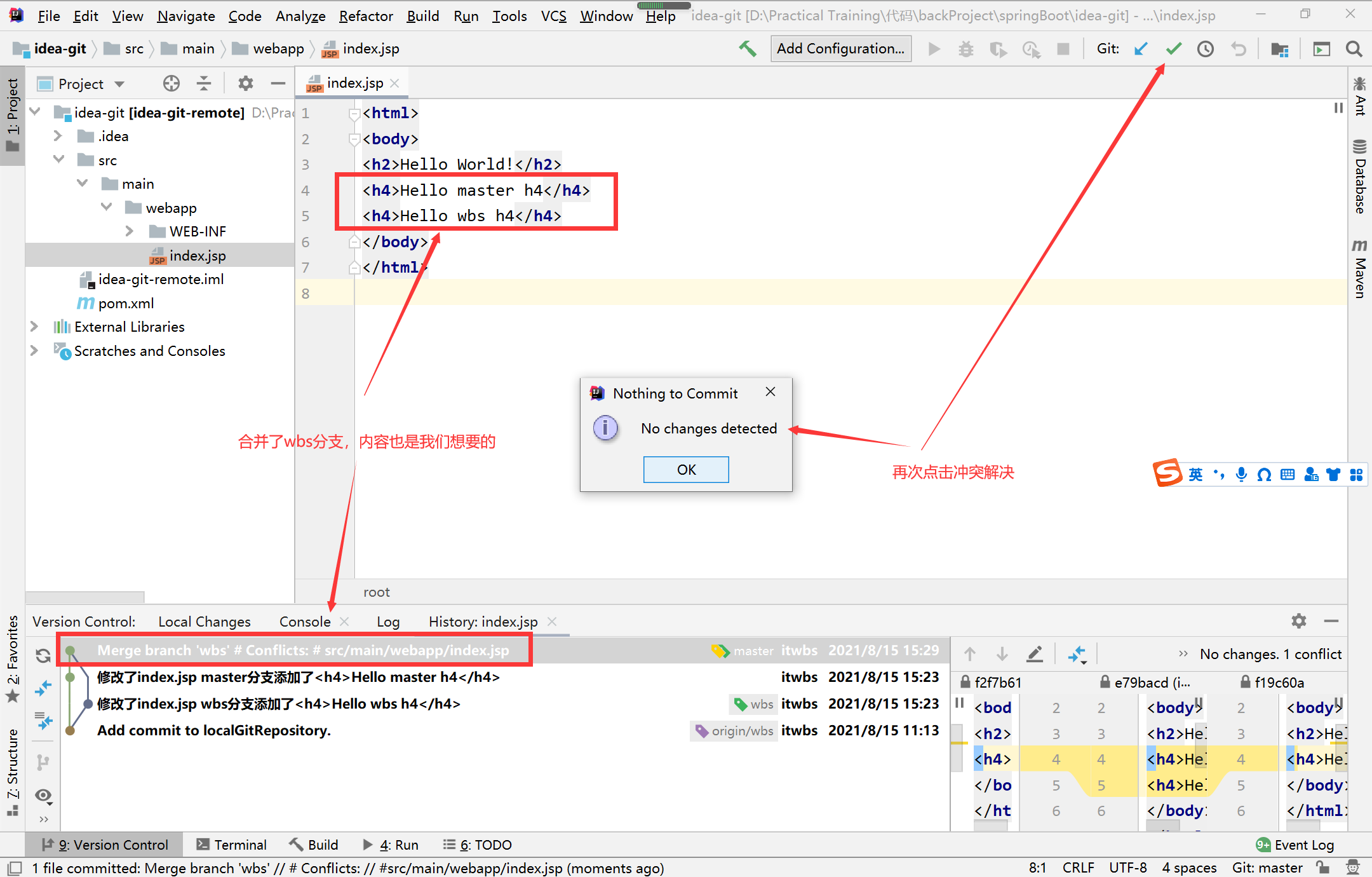Click the Search Everywhere magnifier icon
The image size is (1372, 877).
pos(1354,48)
